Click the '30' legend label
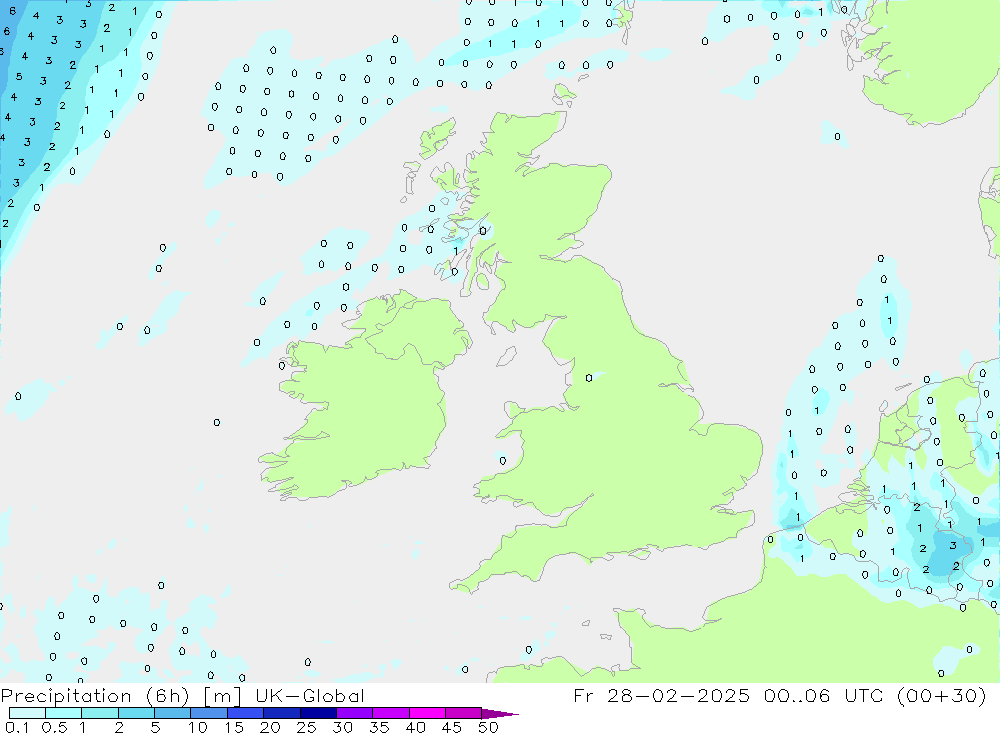 pyautogui.click(x=342, y=727)
